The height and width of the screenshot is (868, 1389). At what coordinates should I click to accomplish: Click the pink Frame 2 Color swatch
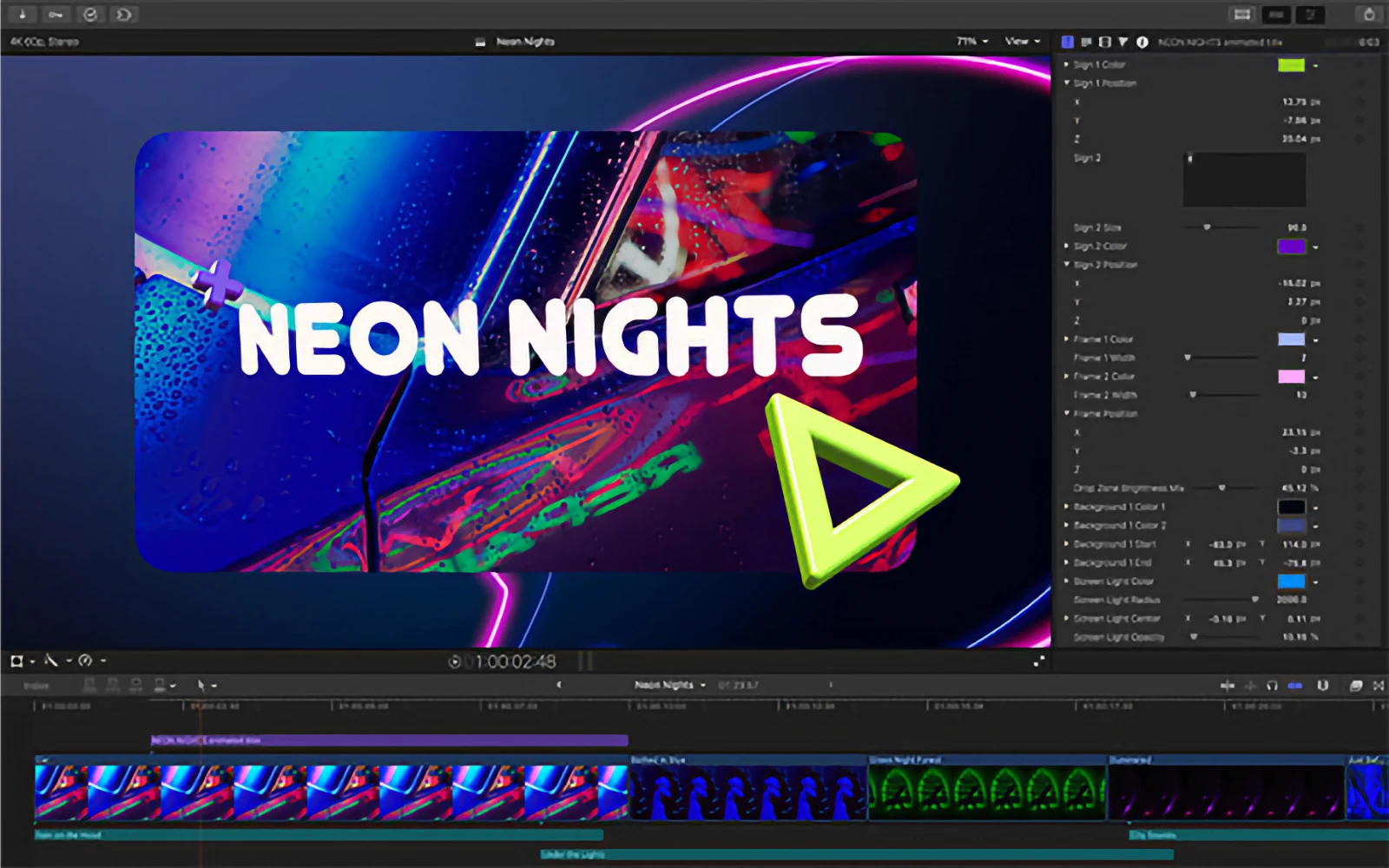click(x=1291, y=377)
